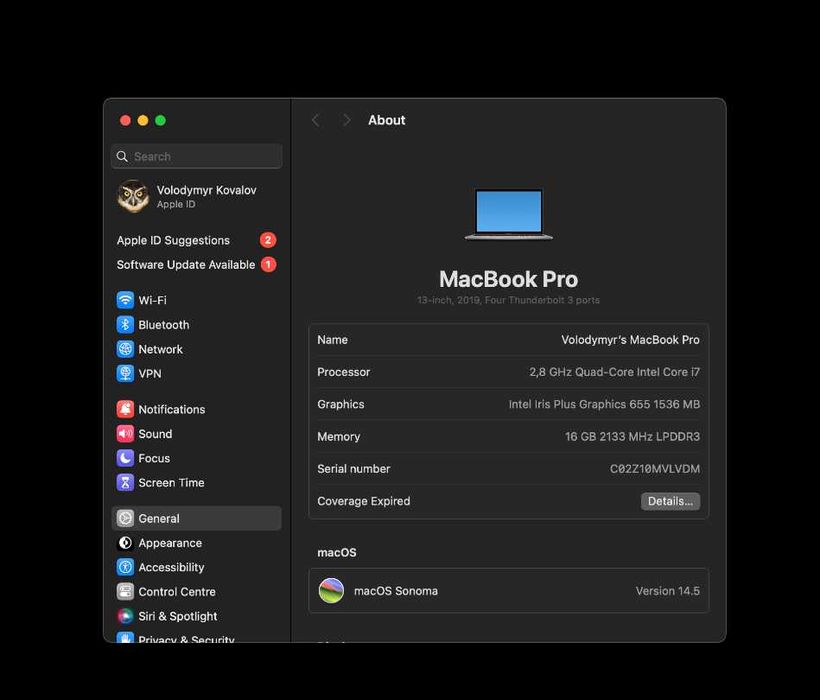The height and width of the screenshot is (700, 820).
Task: Select the Appearance label
Action: point(170,543)
